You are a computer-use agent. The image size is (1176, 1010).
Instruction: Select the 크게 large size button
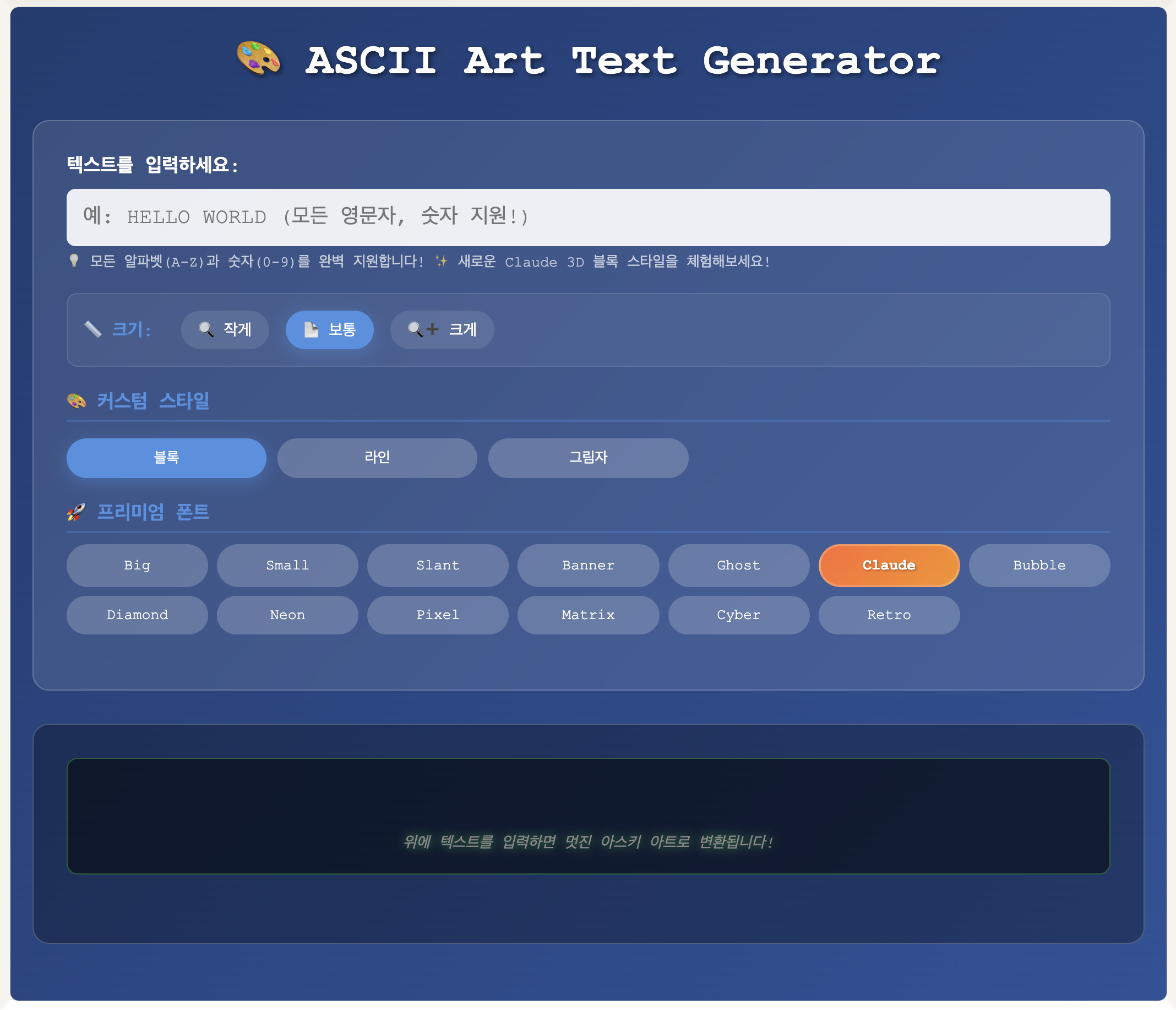(442, 330)
